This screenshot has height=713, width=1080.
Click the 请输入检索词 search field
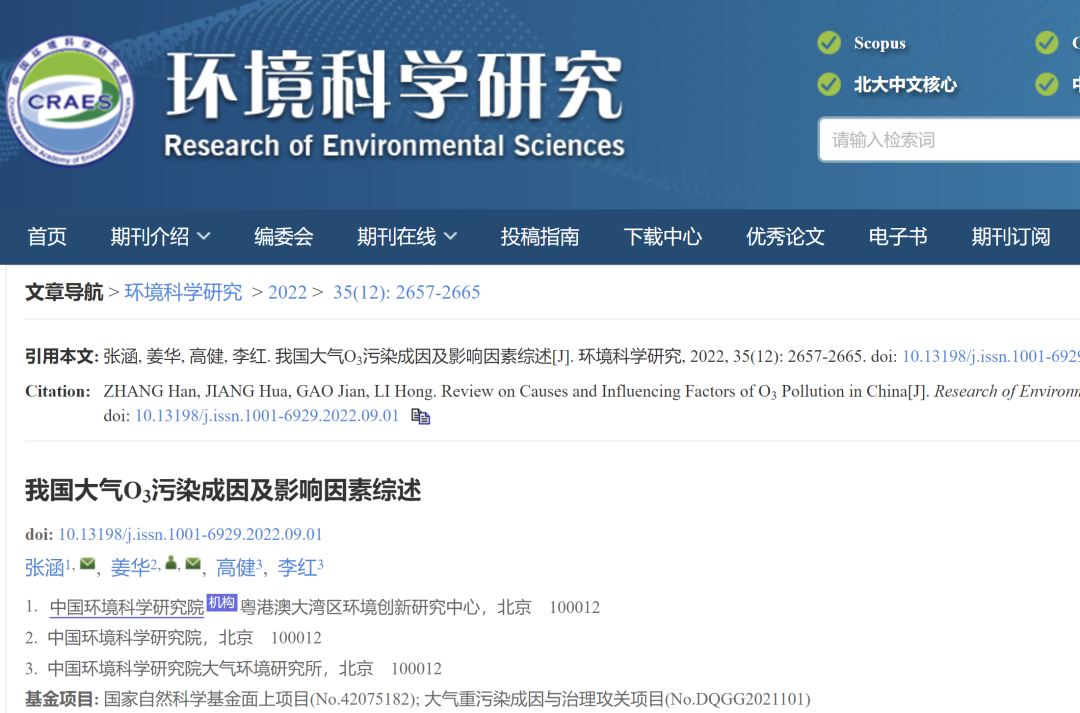click(x=949, y=140)
